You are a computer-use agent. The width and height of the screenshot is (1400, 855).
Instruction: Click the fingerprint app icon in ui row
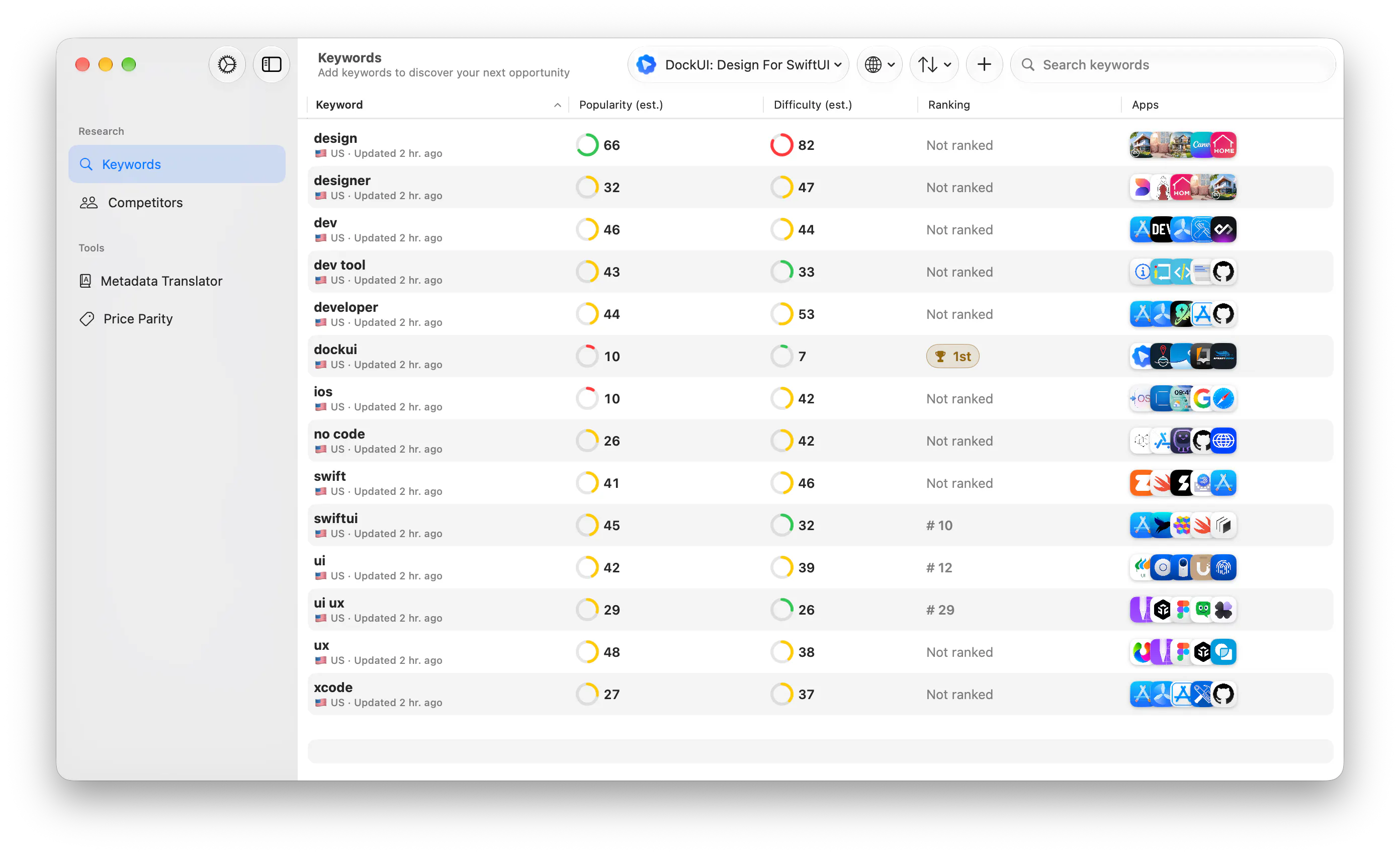point(1223,567)
